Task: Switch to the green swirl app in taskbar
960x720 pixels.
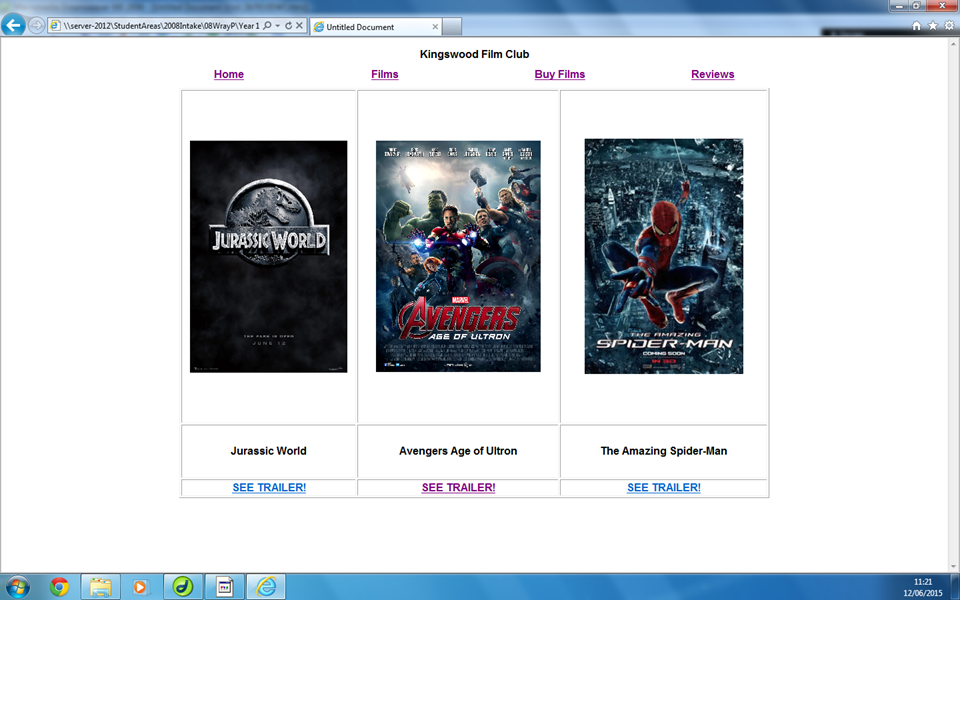Action: (183, 587)
